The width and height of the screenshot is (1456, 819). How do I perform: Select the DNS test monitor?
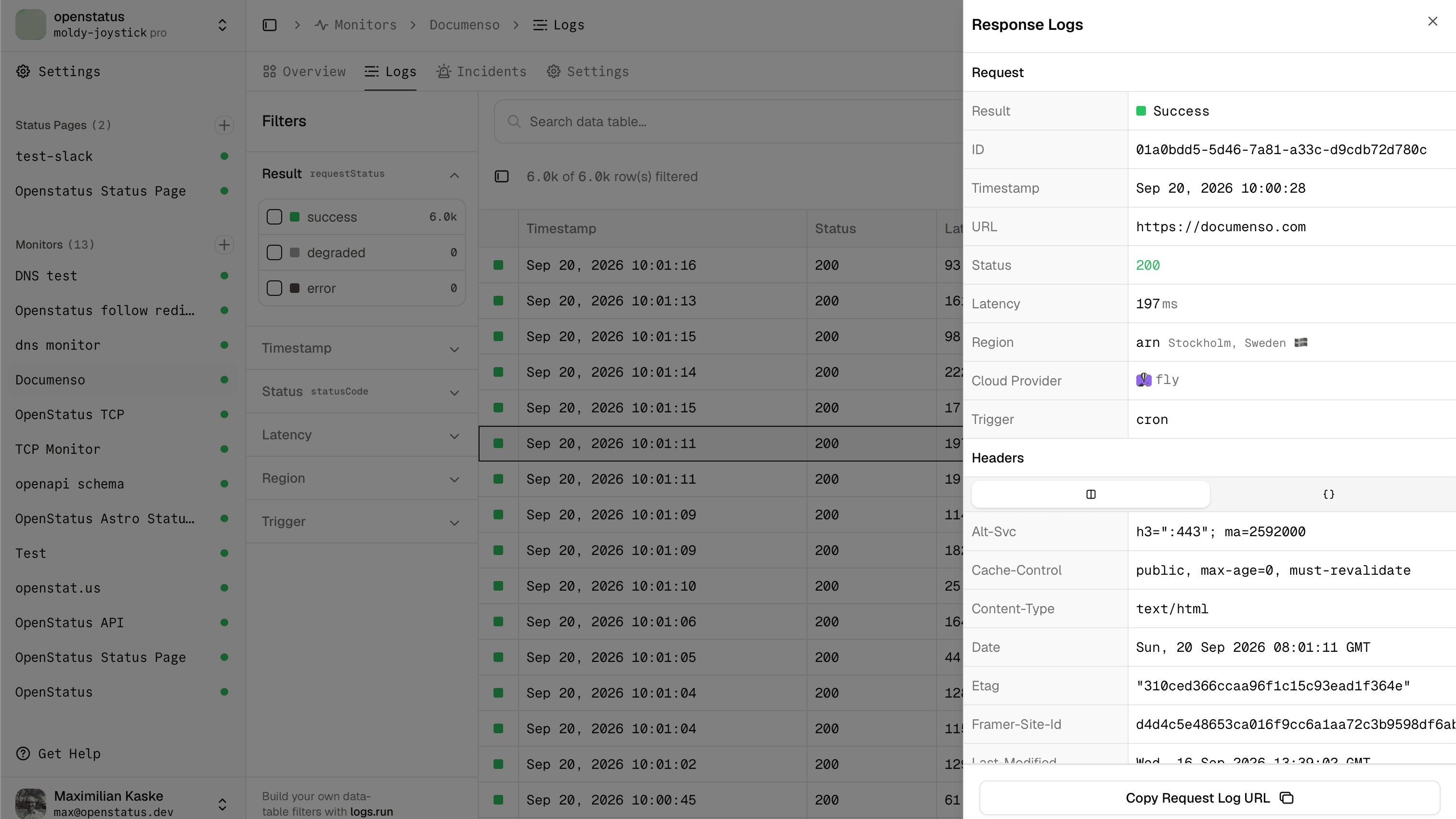tap(46, 276)
